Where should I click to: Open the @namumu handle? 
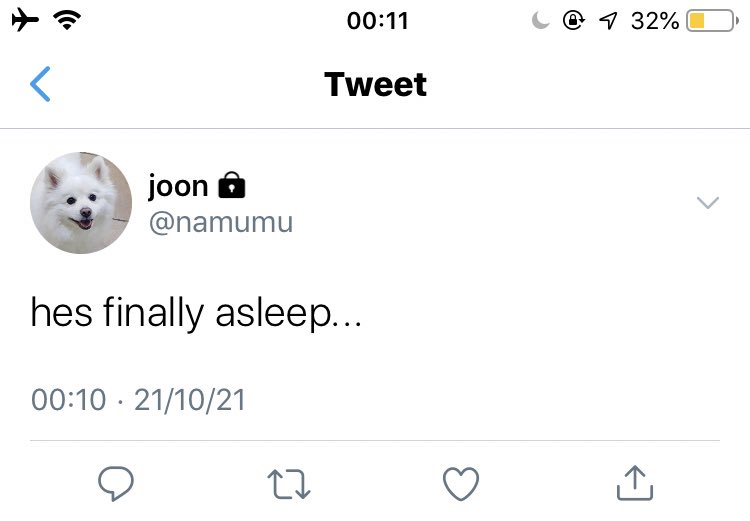coord(221,222)
